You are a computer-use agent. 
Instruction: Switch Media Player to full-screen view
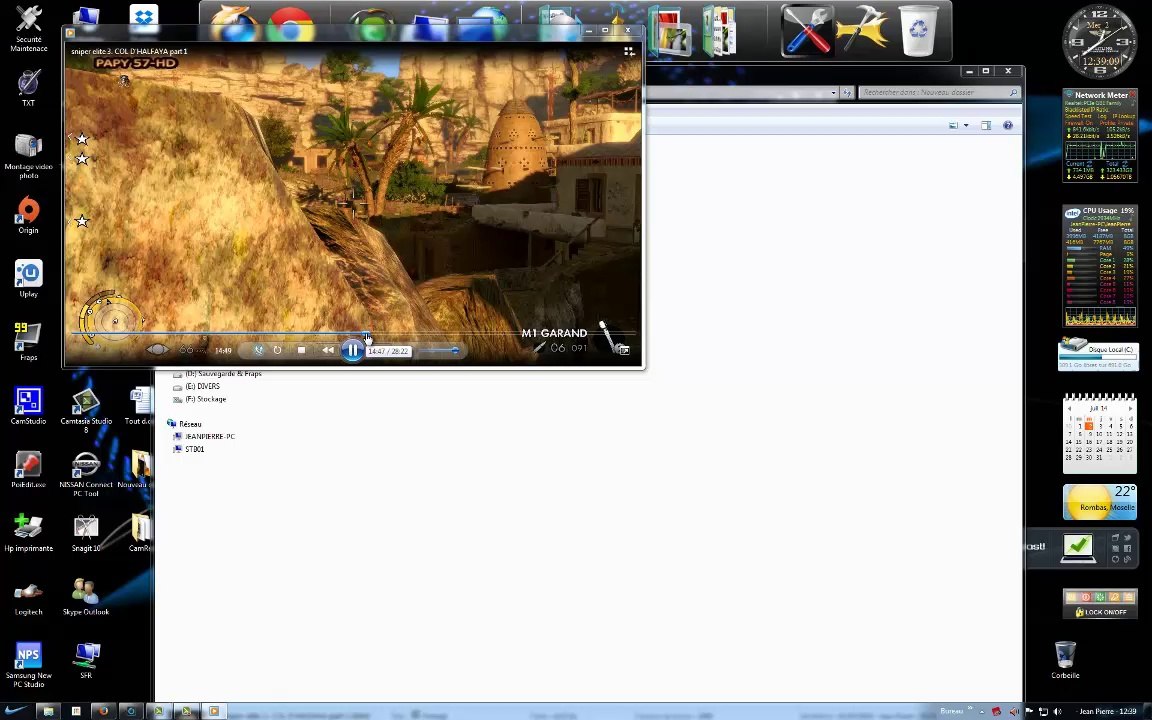[x=624, y=350]
